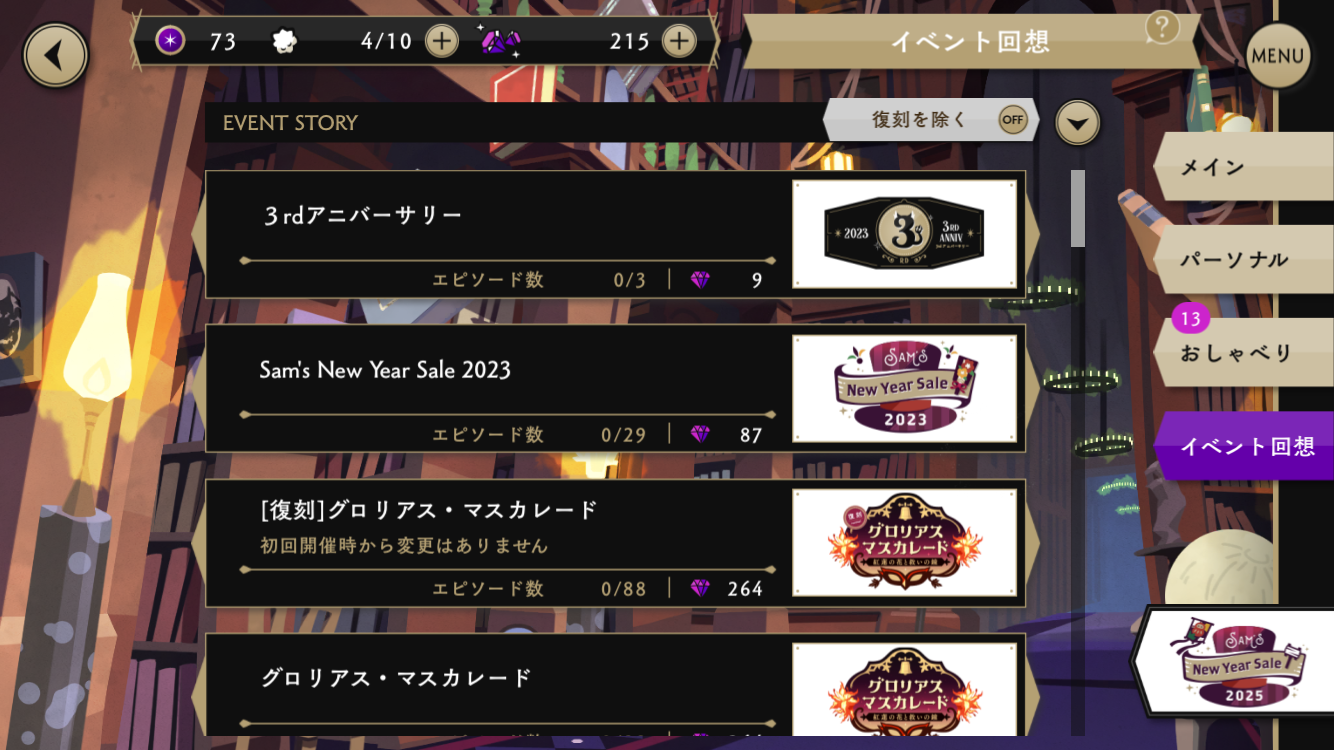Add stamina with the 4/10 plus button
The width and height of the screenshot is (1334, 750).
click(441, 41)
